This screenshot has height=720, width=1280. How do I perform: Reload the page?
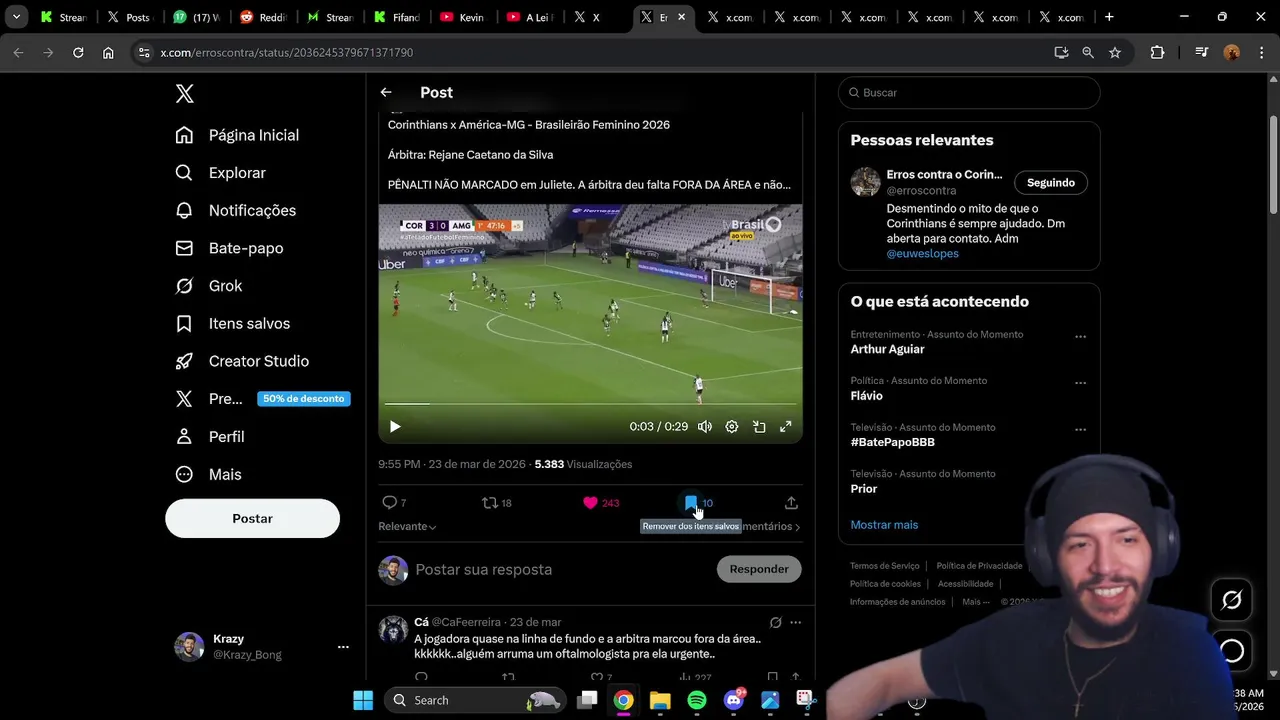(78, 52)
